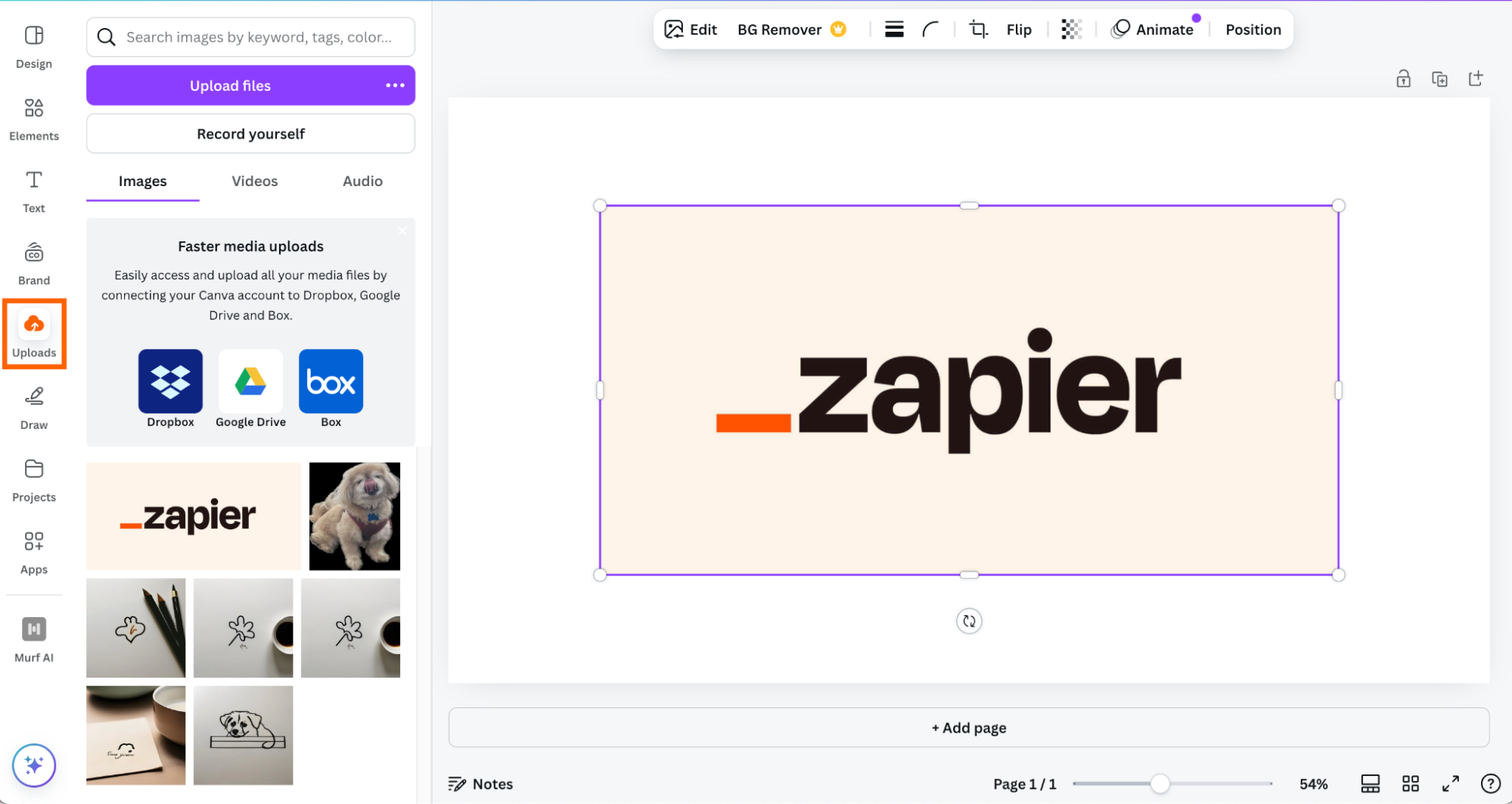Viewport: 1512px width, 804px height.
Task: Toggle scroll view page layout
Action: [1370, 784]
